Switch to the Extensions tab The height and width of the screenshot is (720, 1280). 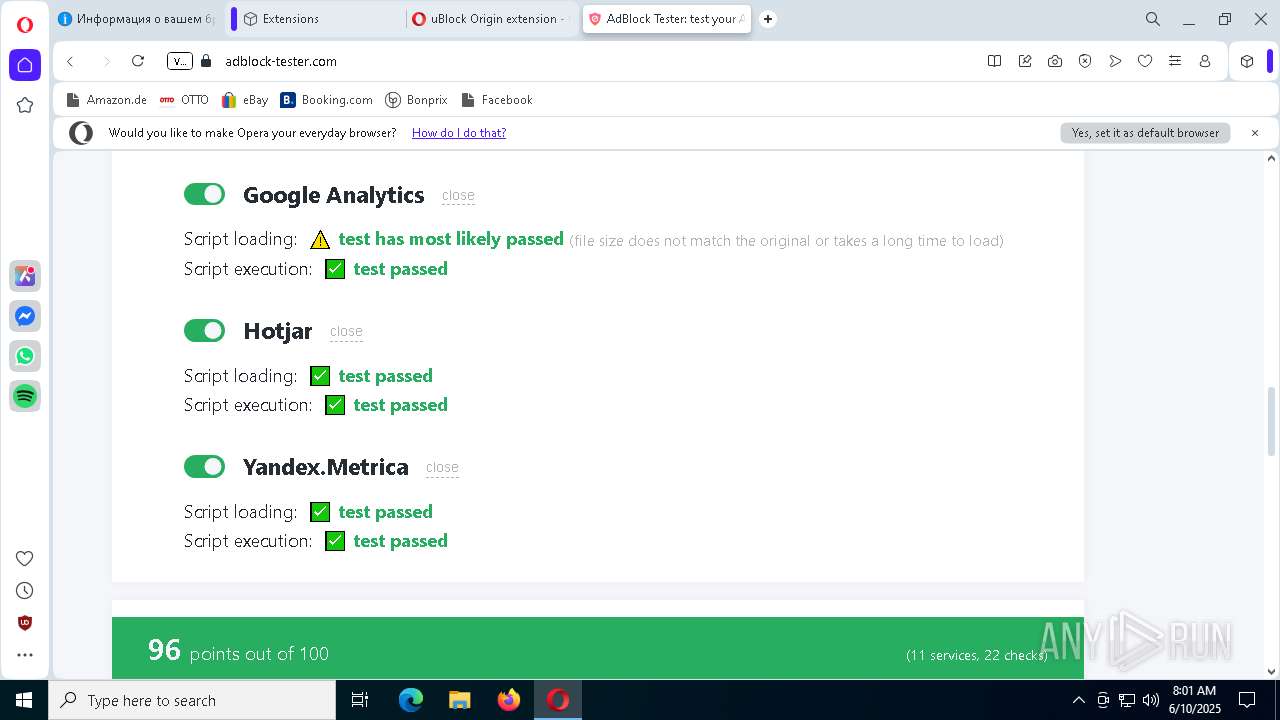point(320,19)
